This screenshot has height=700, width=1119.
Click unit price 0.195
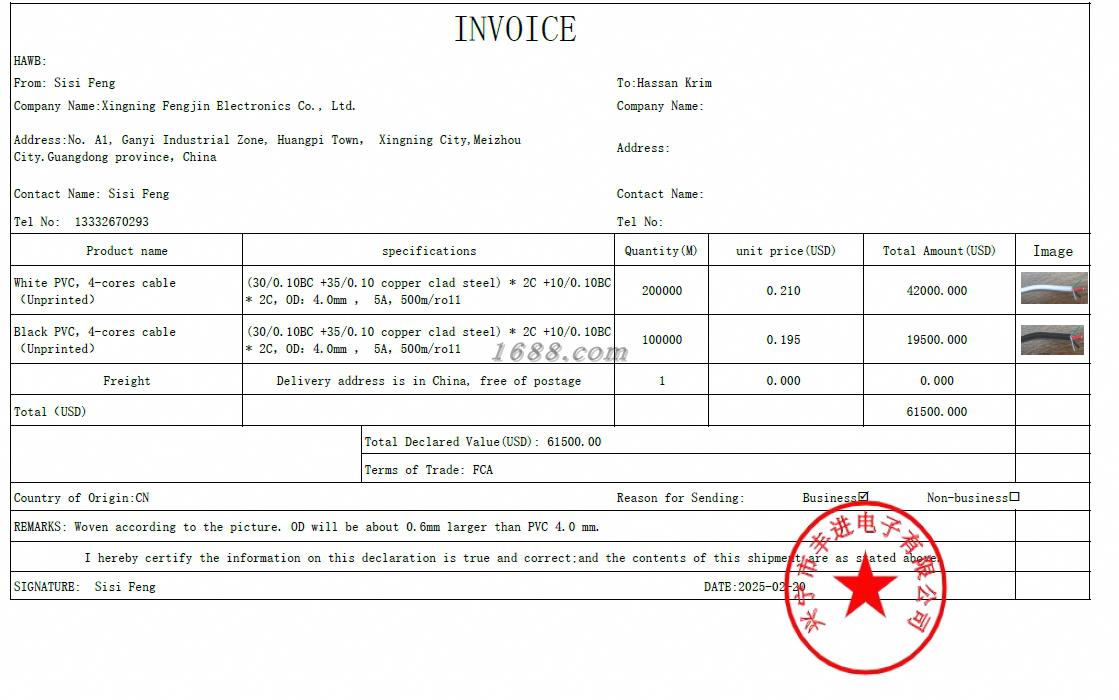point(784,340)
